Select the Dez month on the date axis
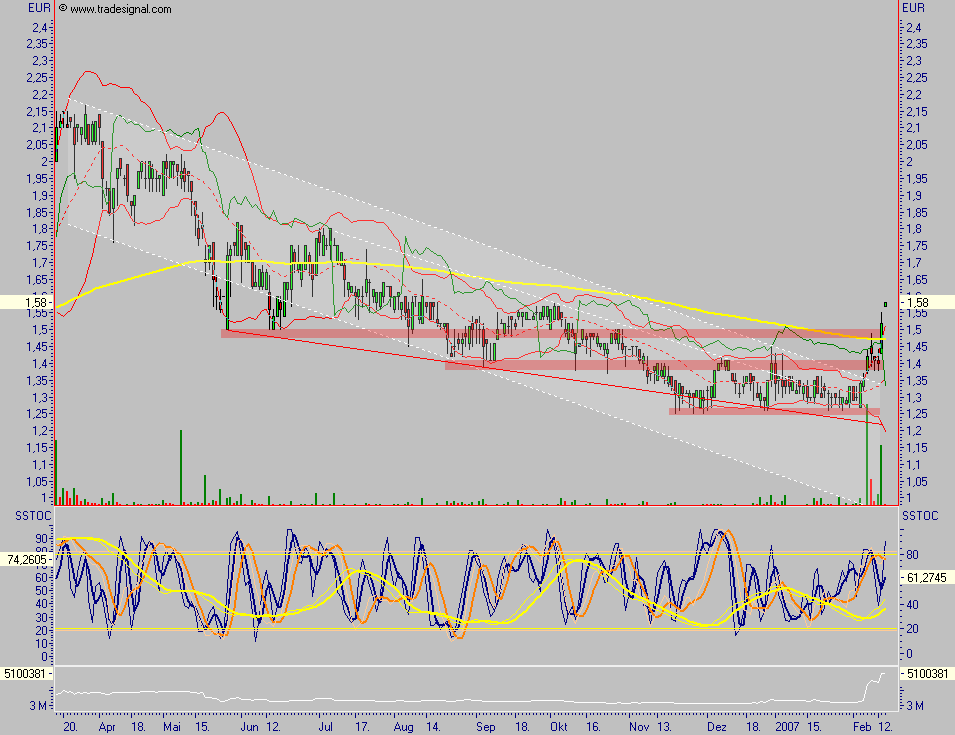This screenshot has width=955, height=735. pyautogui.click(x=715, y=726)
